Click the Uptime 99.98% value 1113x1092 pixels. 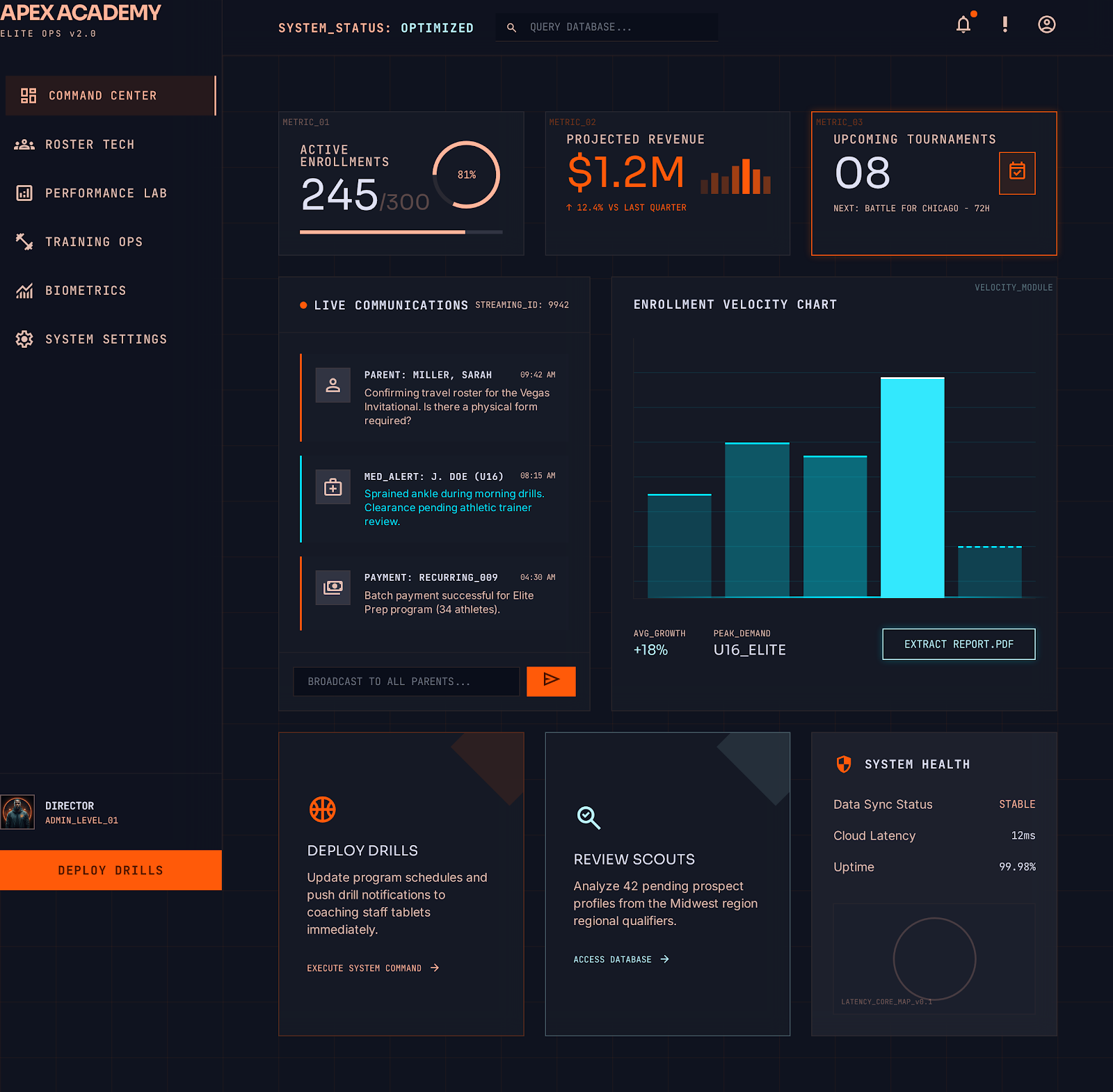[1017, 867]
